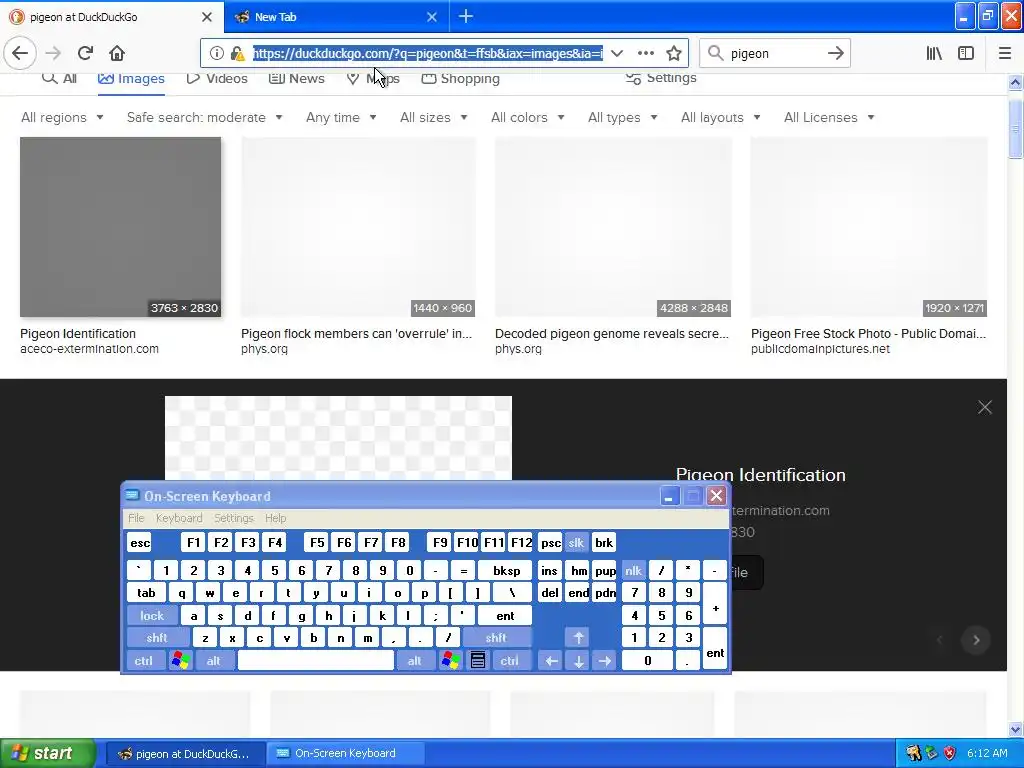Viewport: 1024px width, 768px height.
Task: Click the red shield tray icon
Action: [x=950, y=753]
